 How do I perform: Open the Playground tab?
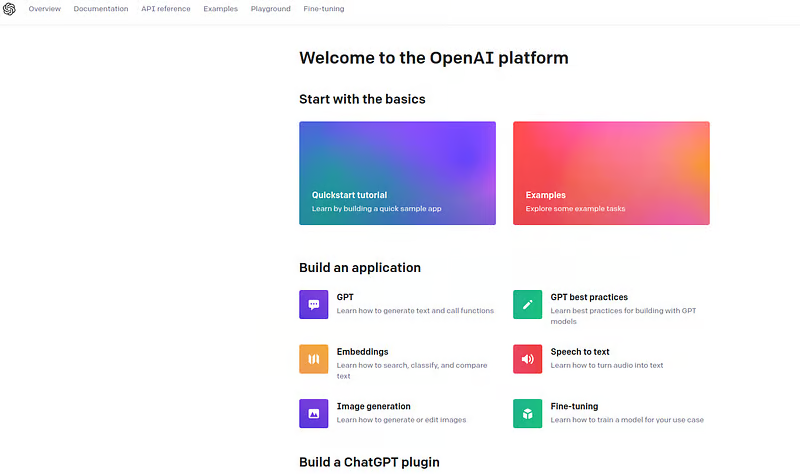click(x=271, y=9)
